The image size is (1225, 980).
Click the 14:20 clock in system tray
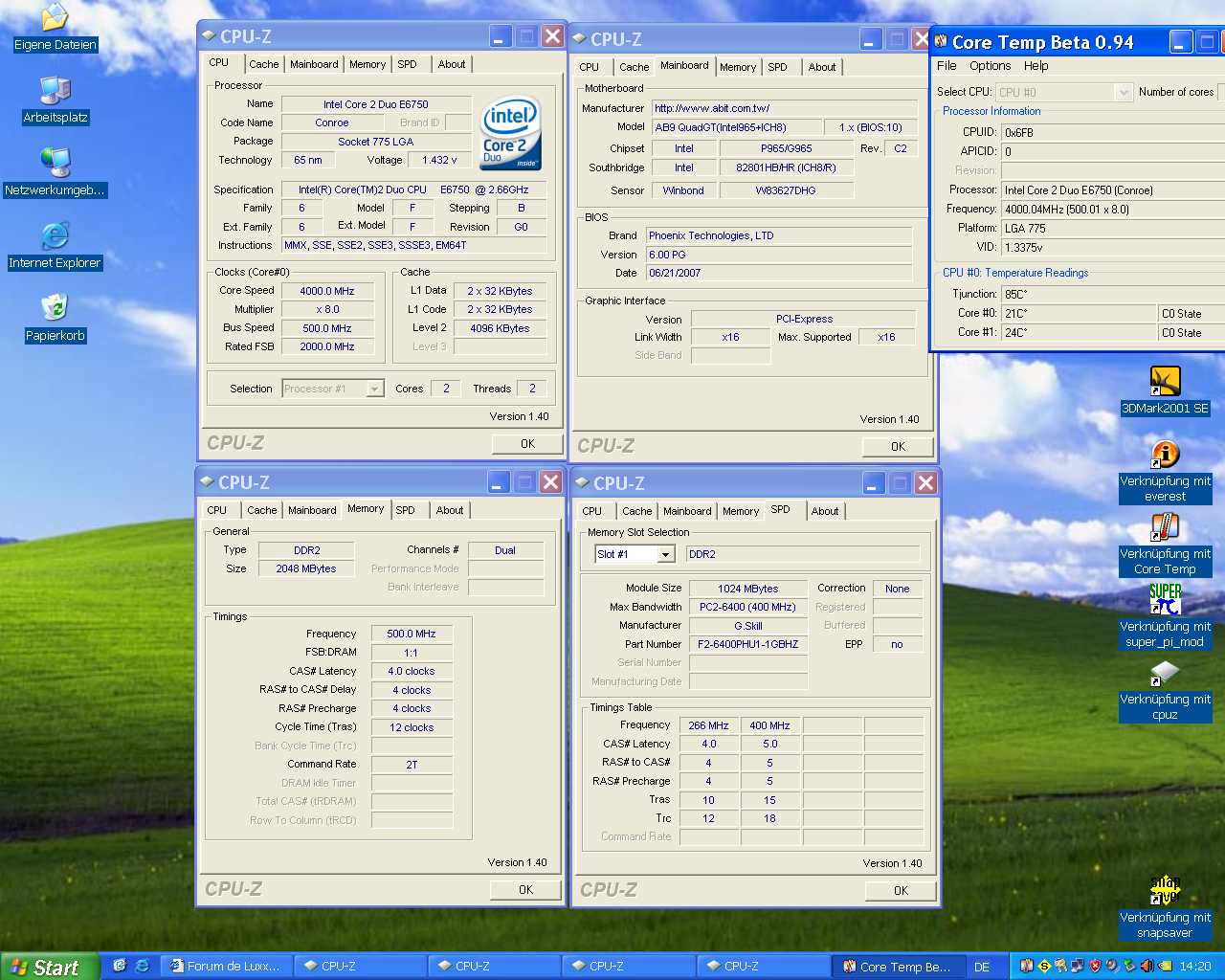pos(1194,967)
